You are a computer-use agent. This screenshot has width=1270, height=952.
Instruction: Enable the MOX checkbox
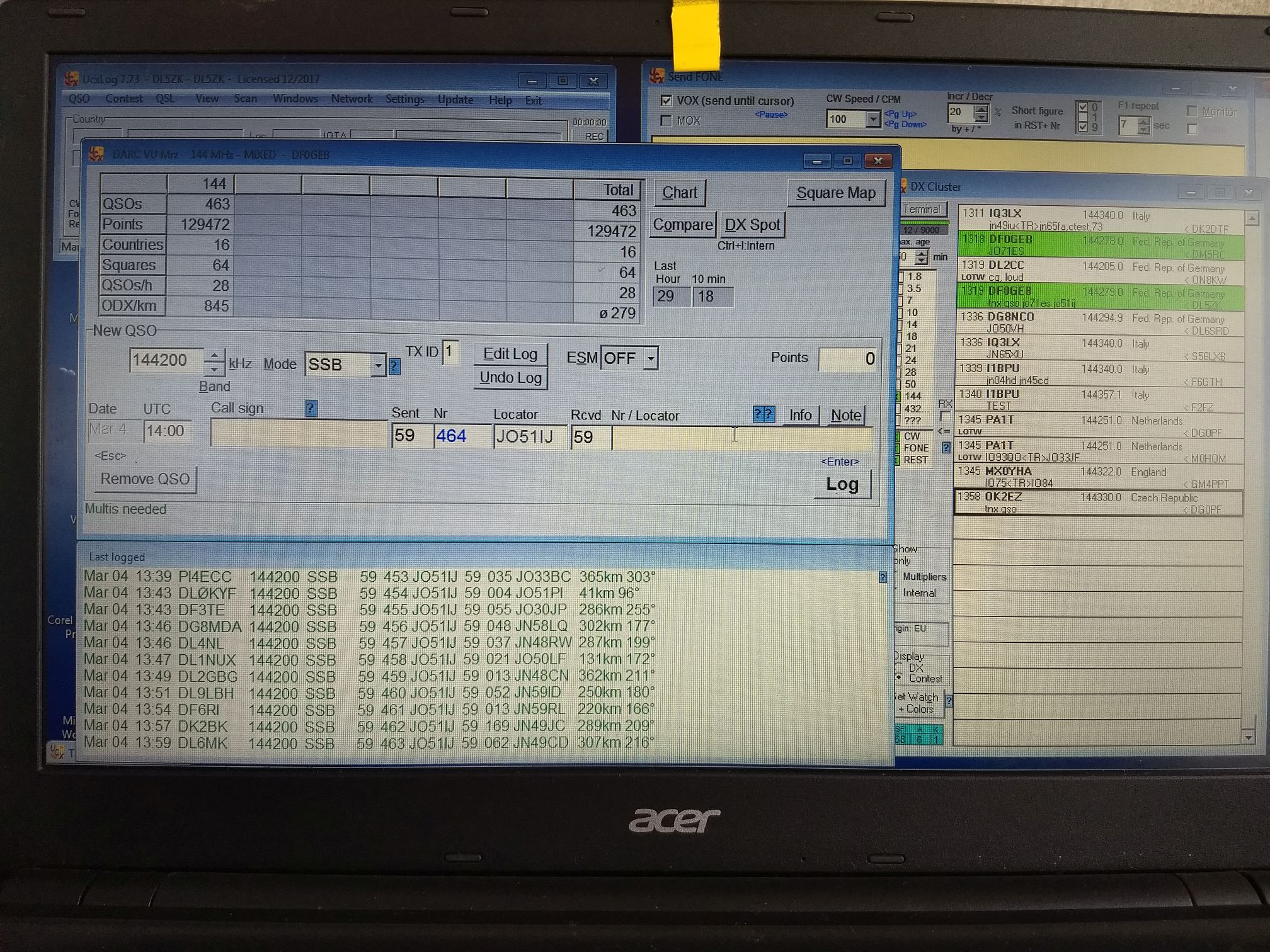tap(666, 120)
